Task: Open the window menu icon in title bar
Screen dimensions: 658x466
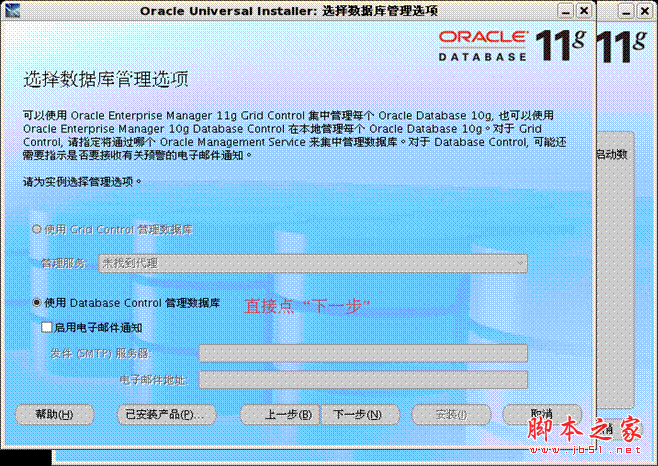Action: click(13, 10)
